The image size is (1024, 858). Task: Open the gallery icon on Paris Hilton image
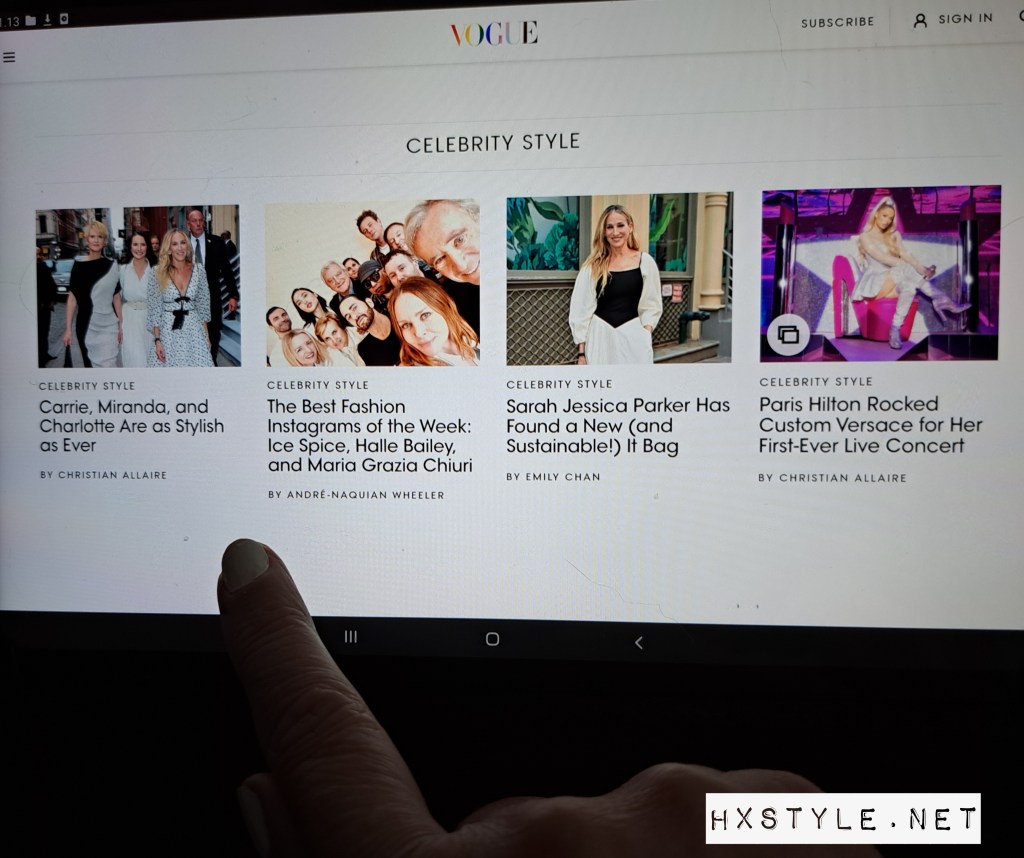point(788,335)
